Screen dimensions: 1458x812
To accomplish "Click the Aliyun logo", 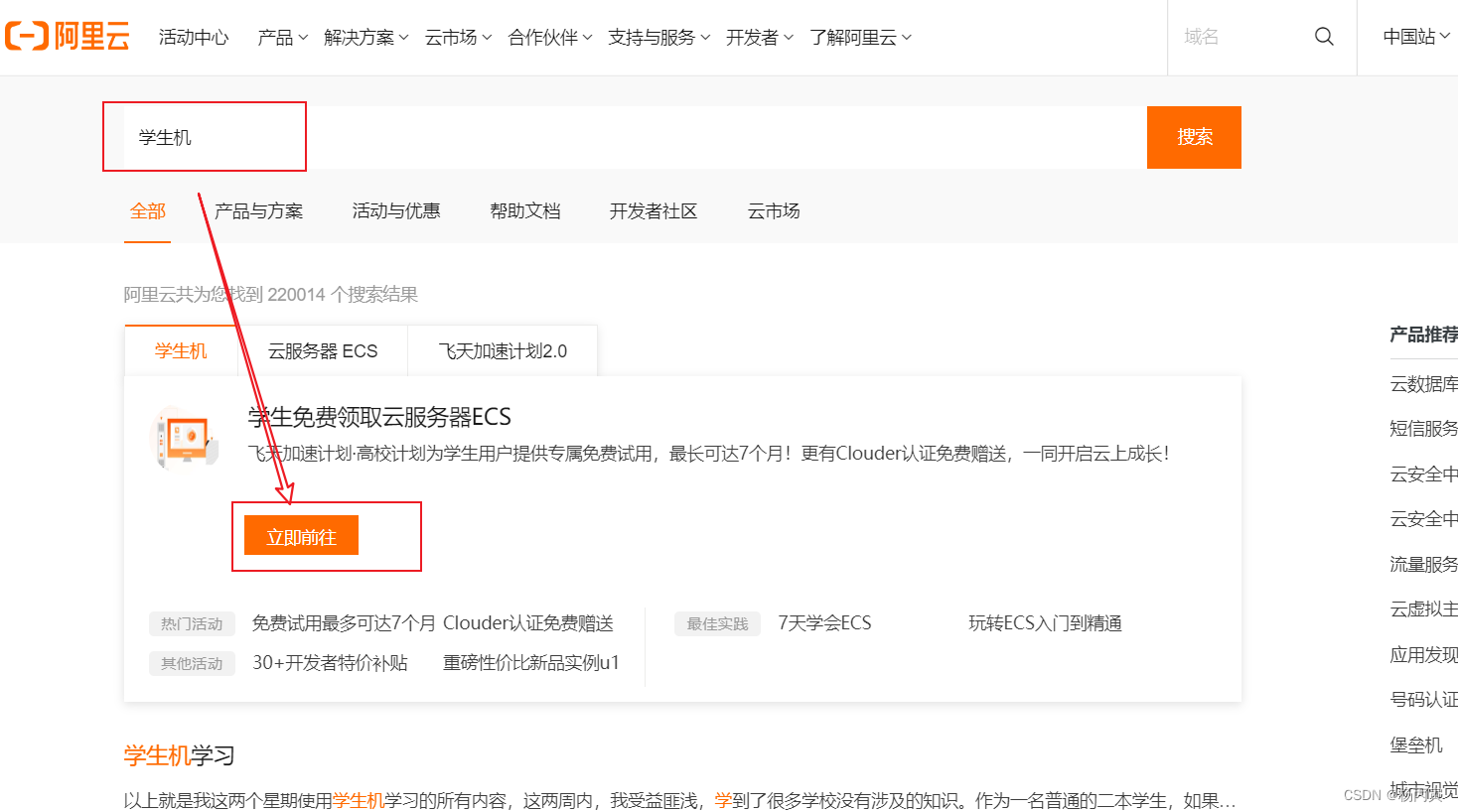I will coord(68,37).
